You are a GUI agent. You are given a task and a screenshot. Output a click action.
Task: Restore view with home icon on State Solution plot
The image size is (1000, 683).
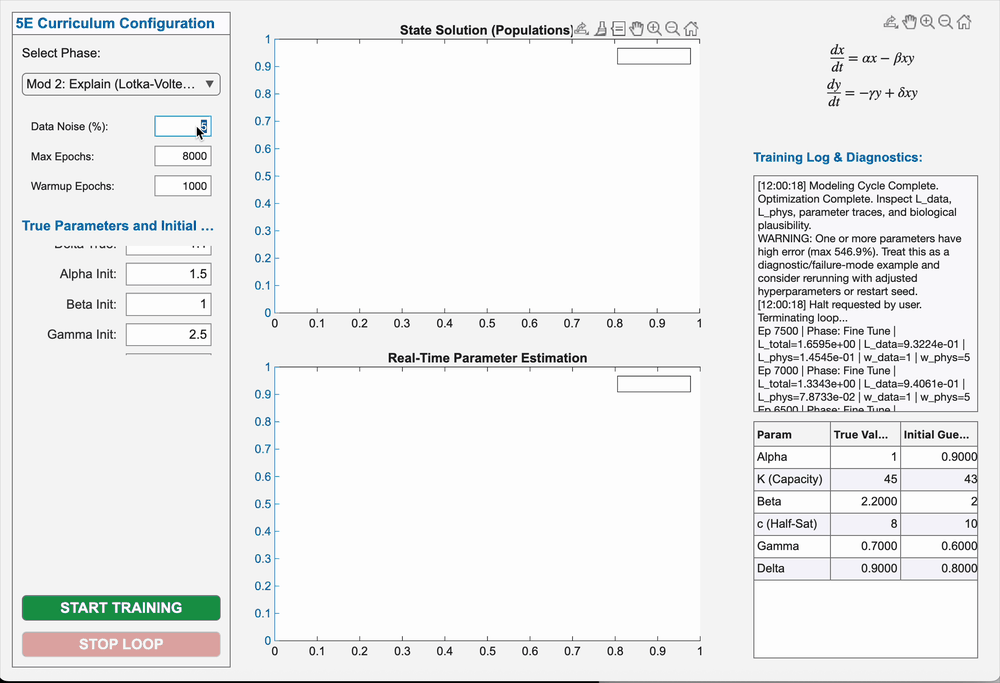coord(691,29)
